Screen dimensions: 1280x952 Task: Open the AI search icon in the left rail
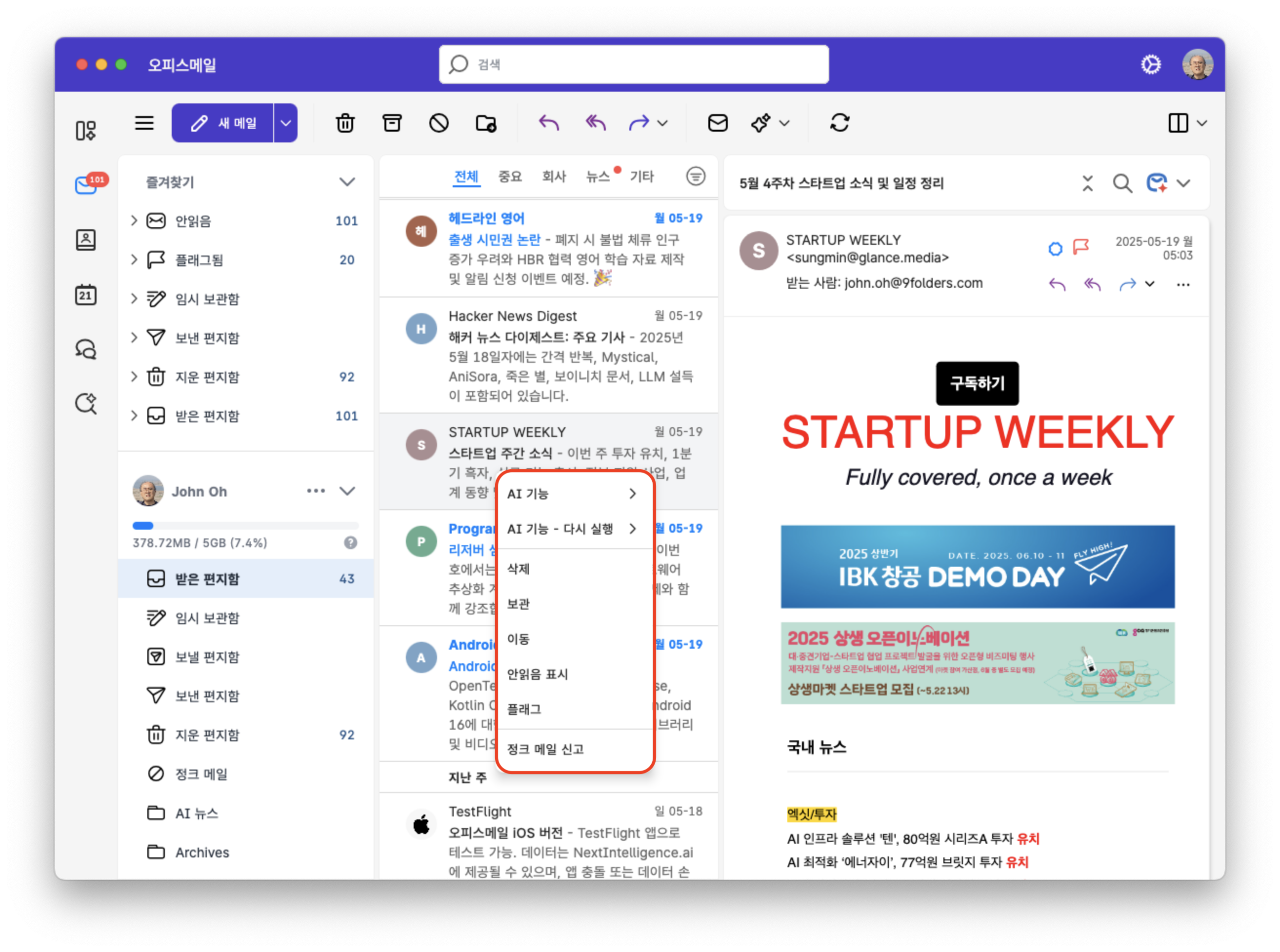click(85, 403)
